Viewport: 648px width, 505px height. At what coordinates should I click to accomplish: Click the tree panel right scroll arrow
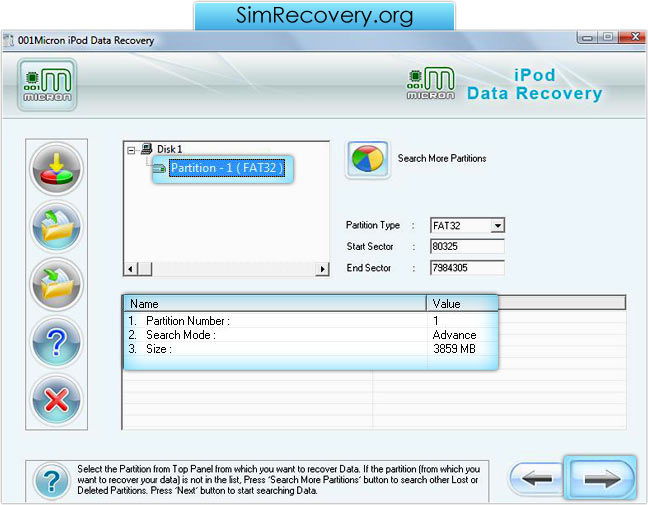pyautogui.click(x=322, y=269)
